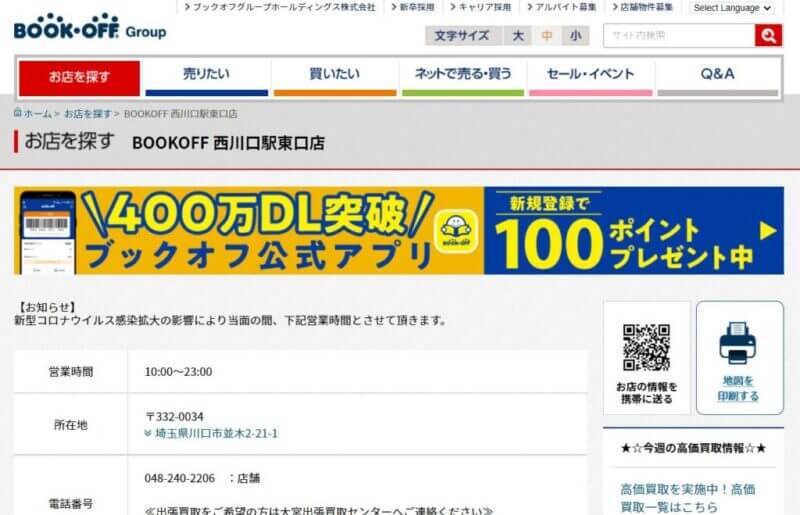Image resolution: width=800 pixels, height=515 pixels.
Task: Click the arrow on 100 point banner
Action: click(x=768, y=231)
